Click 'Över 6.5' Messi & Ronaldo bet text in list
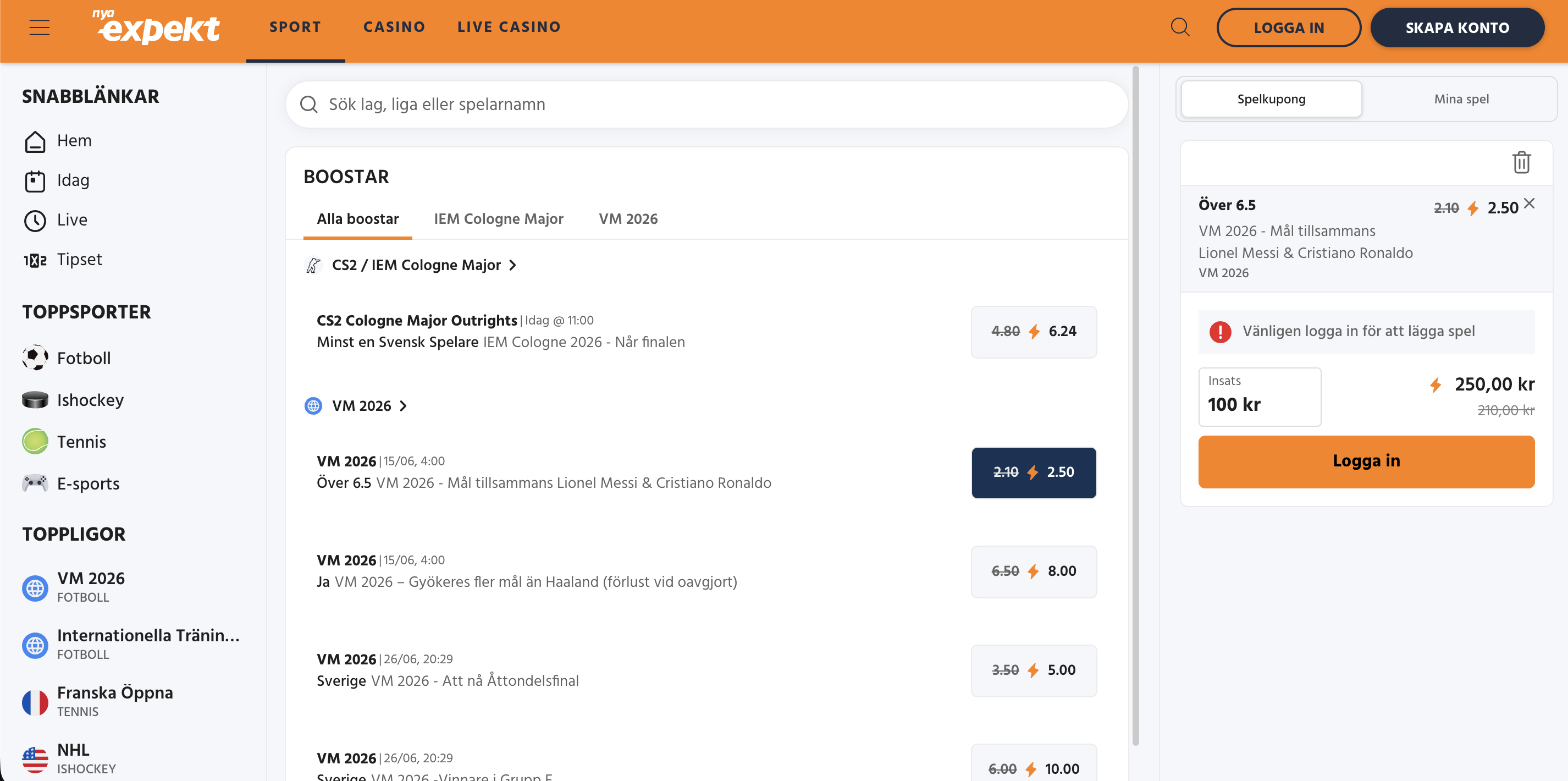This screenshot has width=1568, height=781. (x=544, y=483)
